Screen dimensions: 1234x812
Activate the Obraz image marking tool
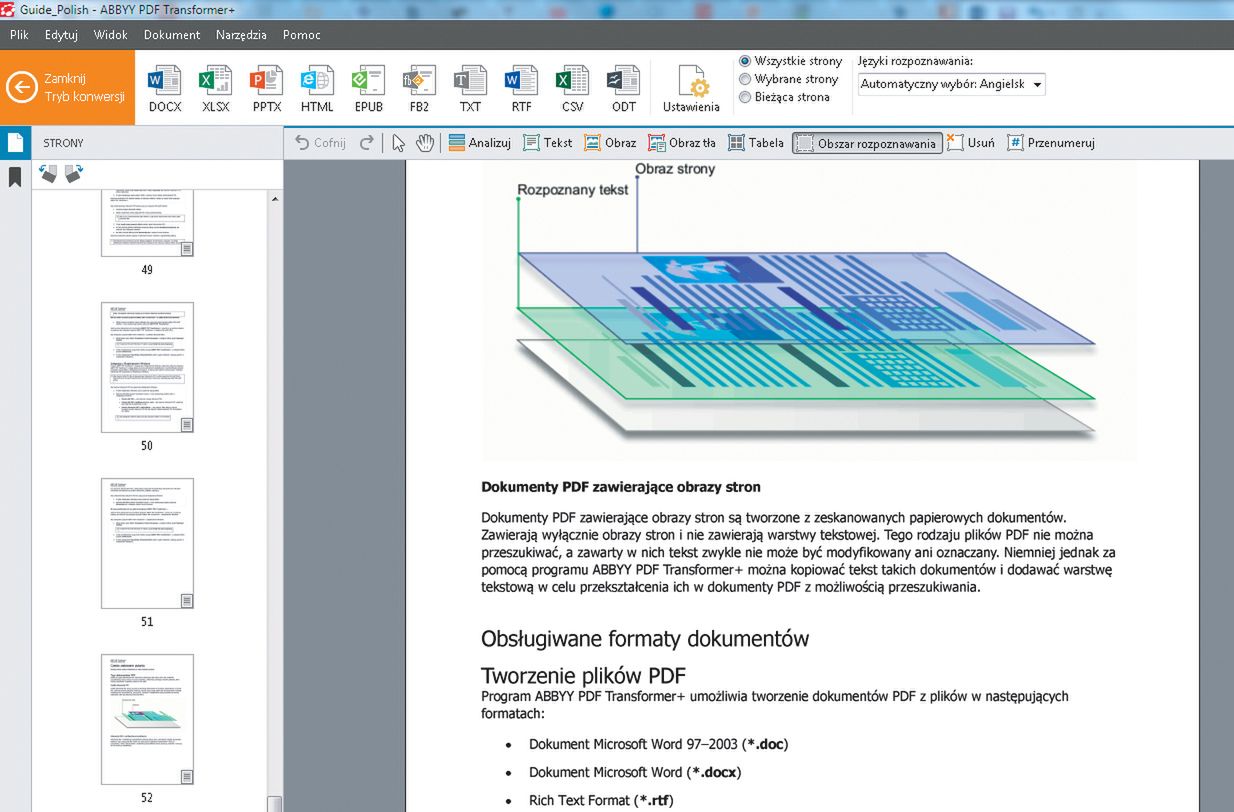[610, 142]
